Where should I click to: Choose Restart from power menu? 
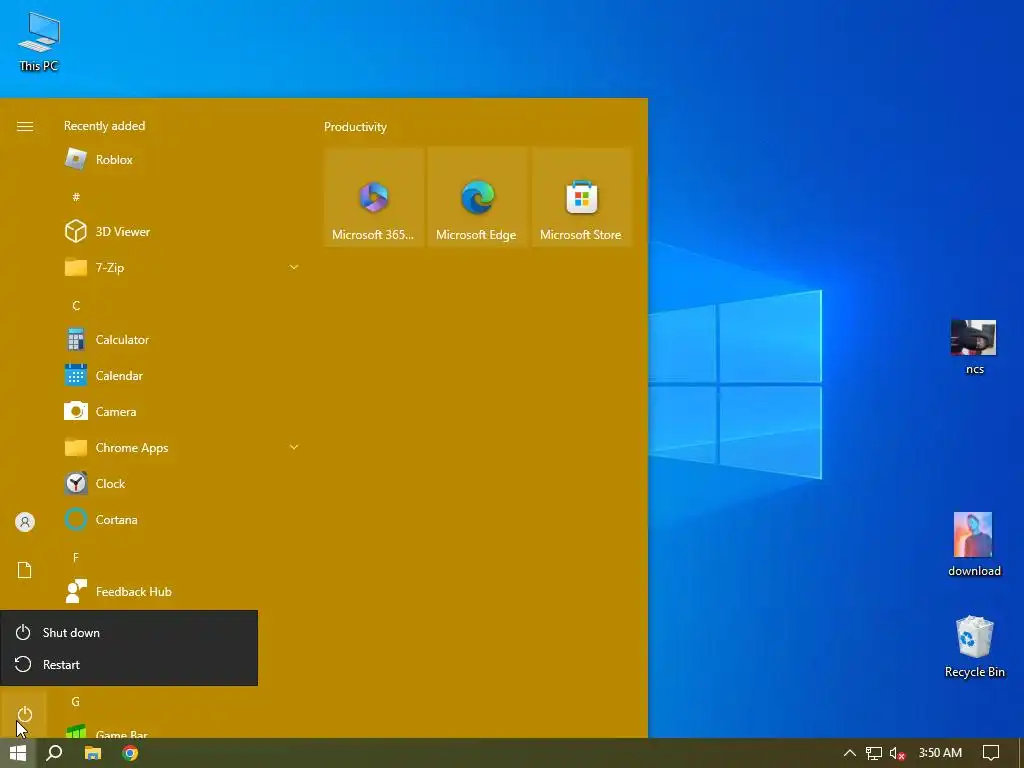coord(129,664)
